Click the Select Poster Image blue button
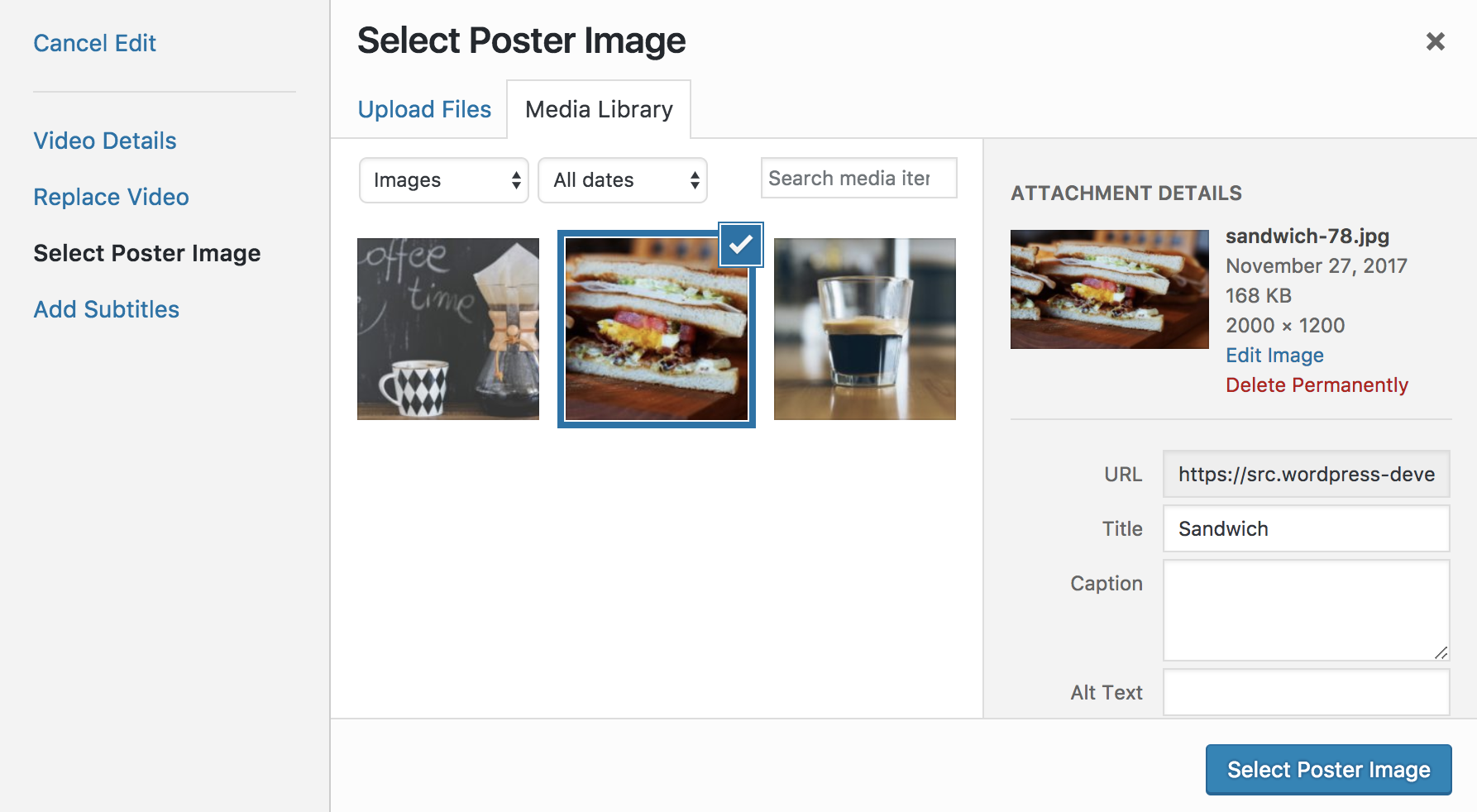 pyautogui.click(x=1328, y=770)
